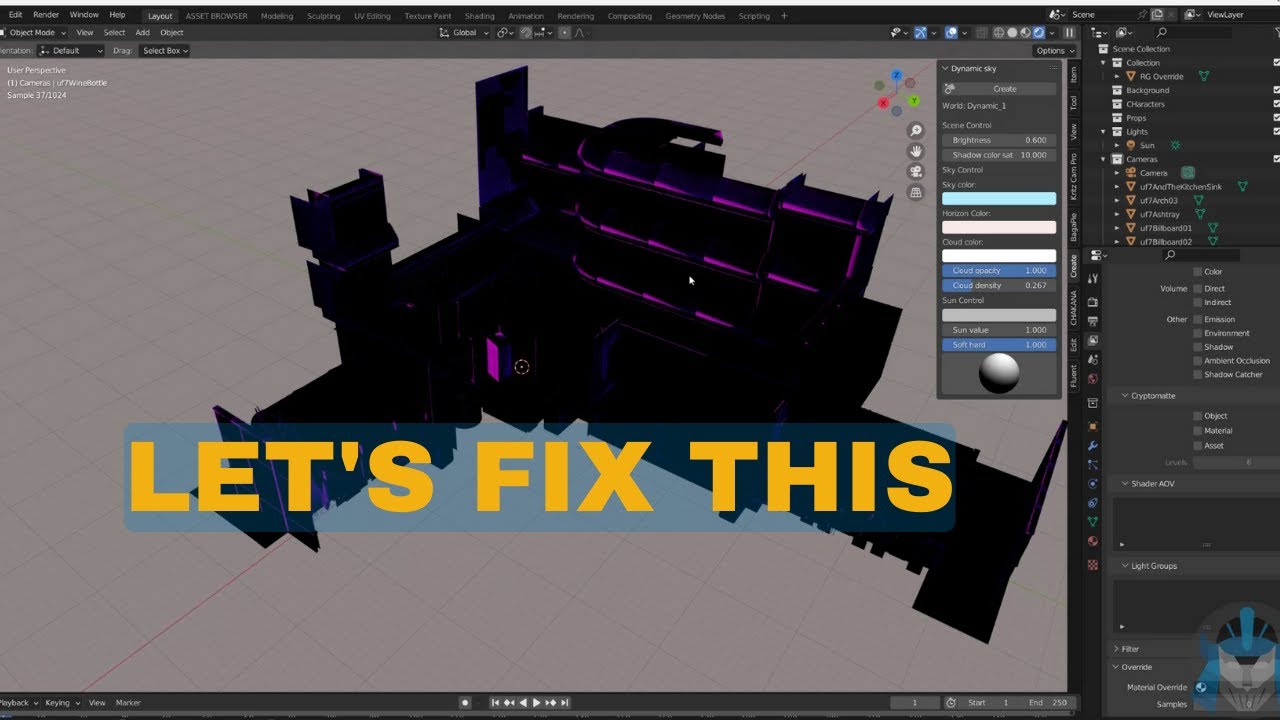Image resolution: width=1280 pixels, height=720 pixels.
Task: Select uf7Ashtray object in outliner
Action: 1160,214
